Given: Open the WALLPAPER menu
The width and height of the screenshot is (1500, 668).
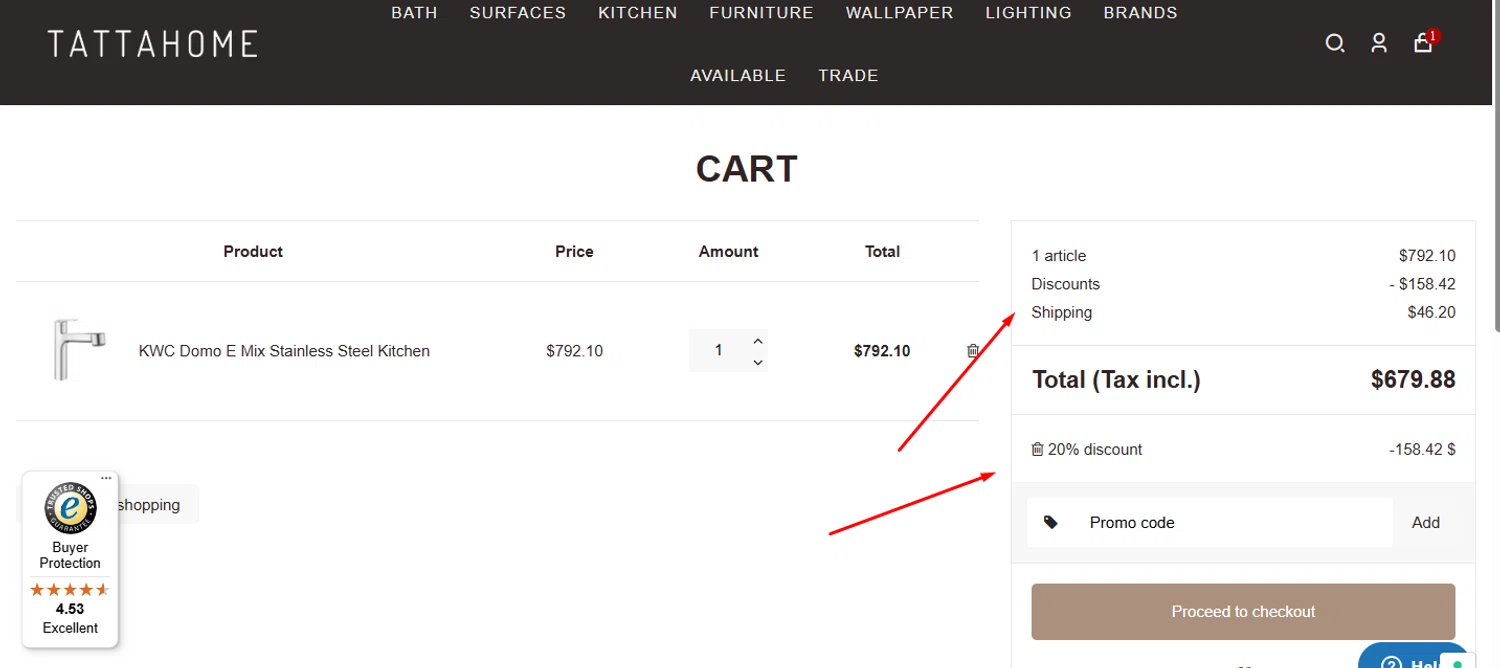Looking at the screenshot, I should click(899, 13).
